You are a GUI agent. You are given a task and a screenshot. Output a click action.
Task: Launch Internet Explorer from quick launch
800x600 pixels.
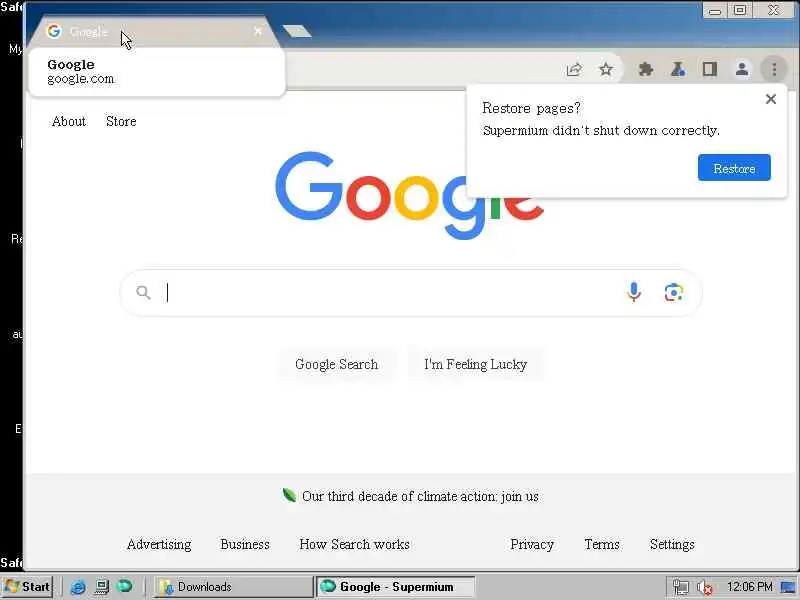(78, 587)
